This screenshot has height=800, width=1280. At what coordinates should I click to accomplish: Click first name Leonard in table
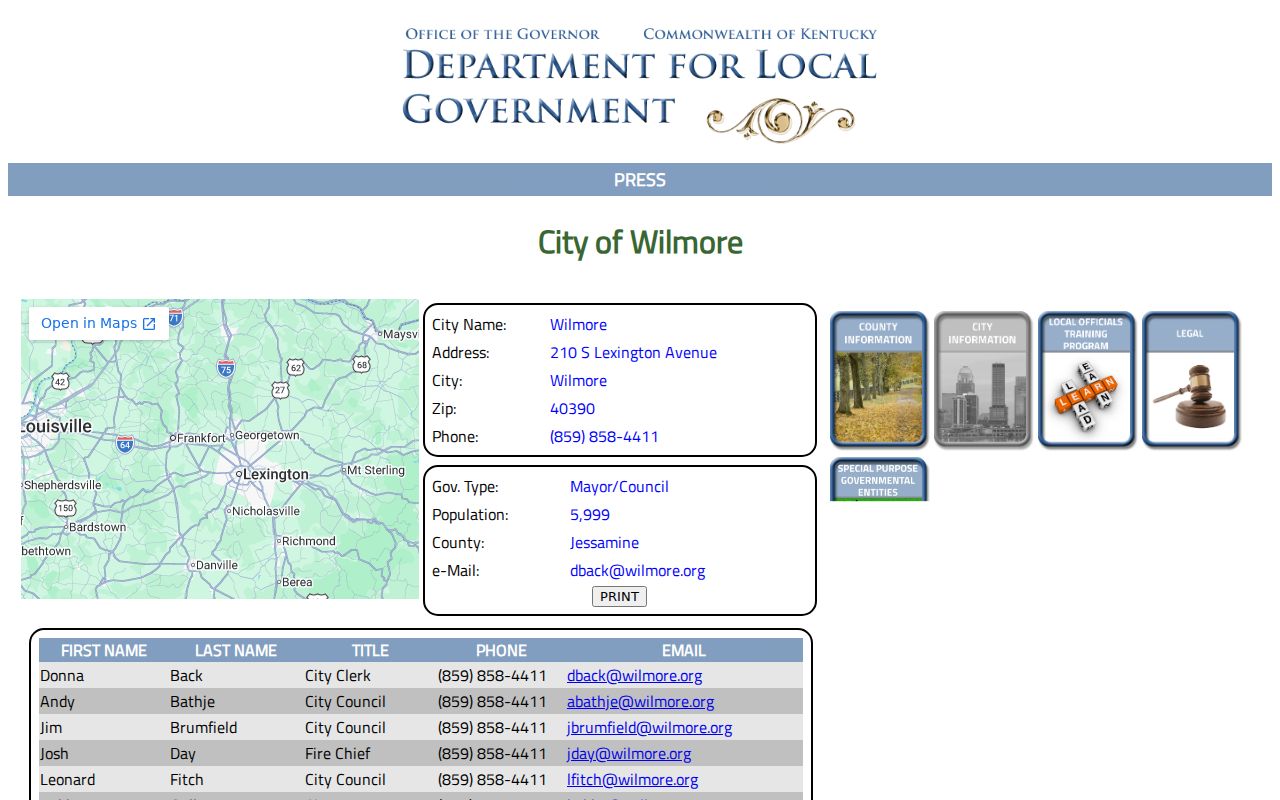point(68,780)
